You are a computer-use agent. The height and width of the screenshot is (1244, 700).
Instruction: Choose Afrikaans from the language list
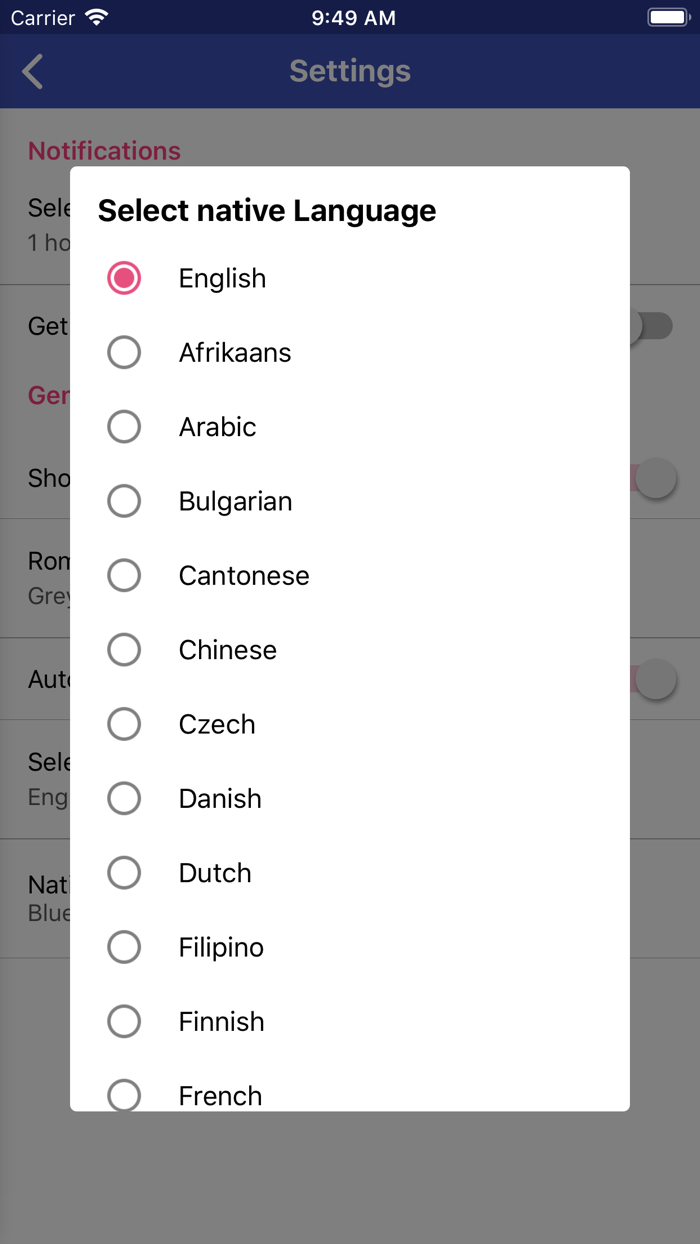[x=124, y=352]
